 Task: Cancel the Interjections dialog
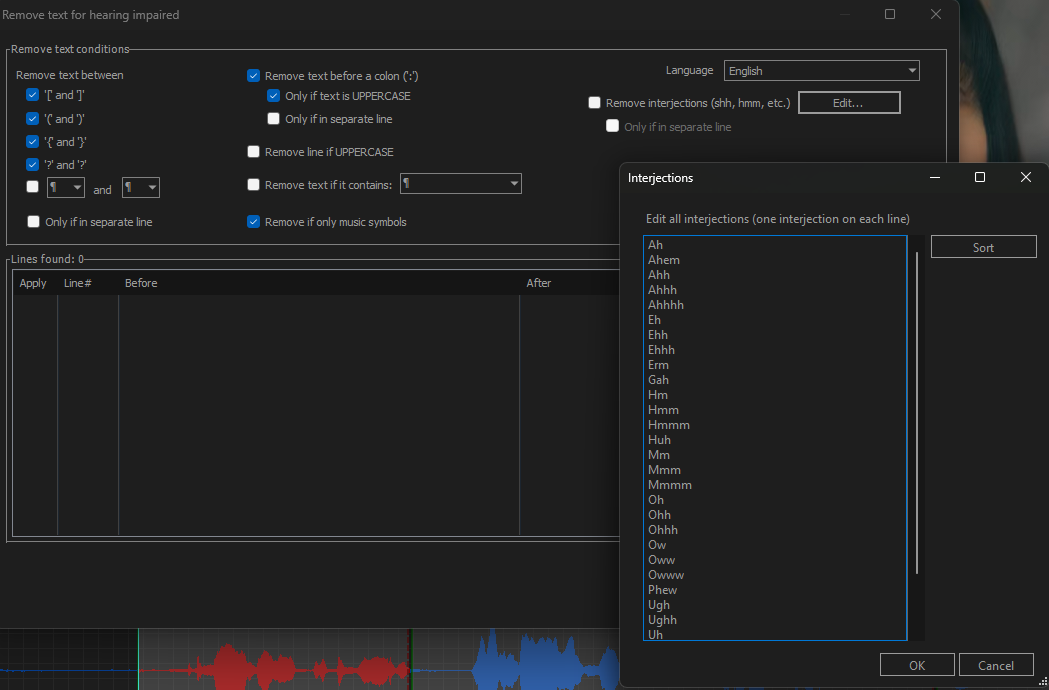996,664
